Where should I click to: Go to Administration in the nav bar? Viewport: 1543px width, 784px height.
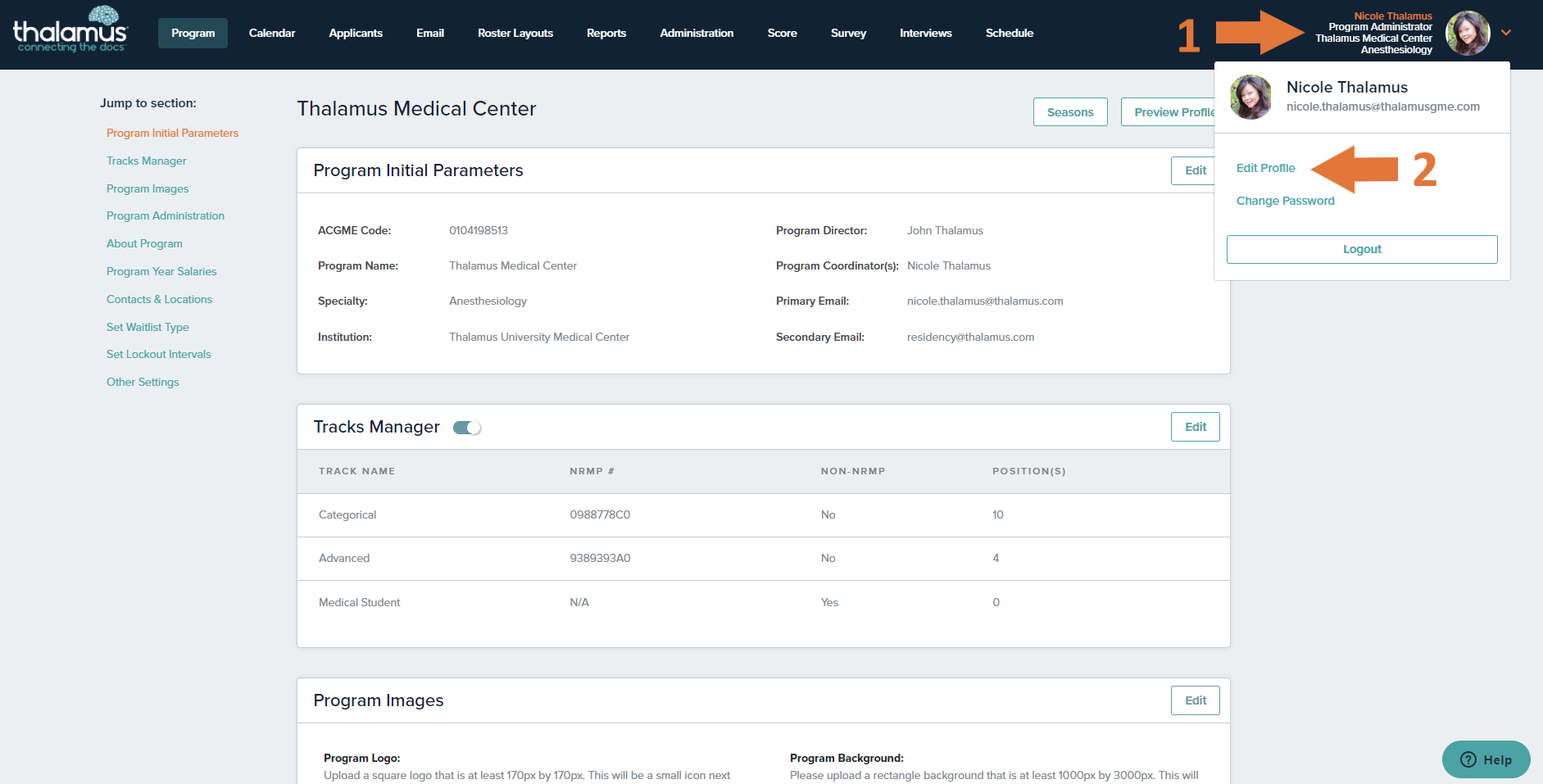pos(697,33)
